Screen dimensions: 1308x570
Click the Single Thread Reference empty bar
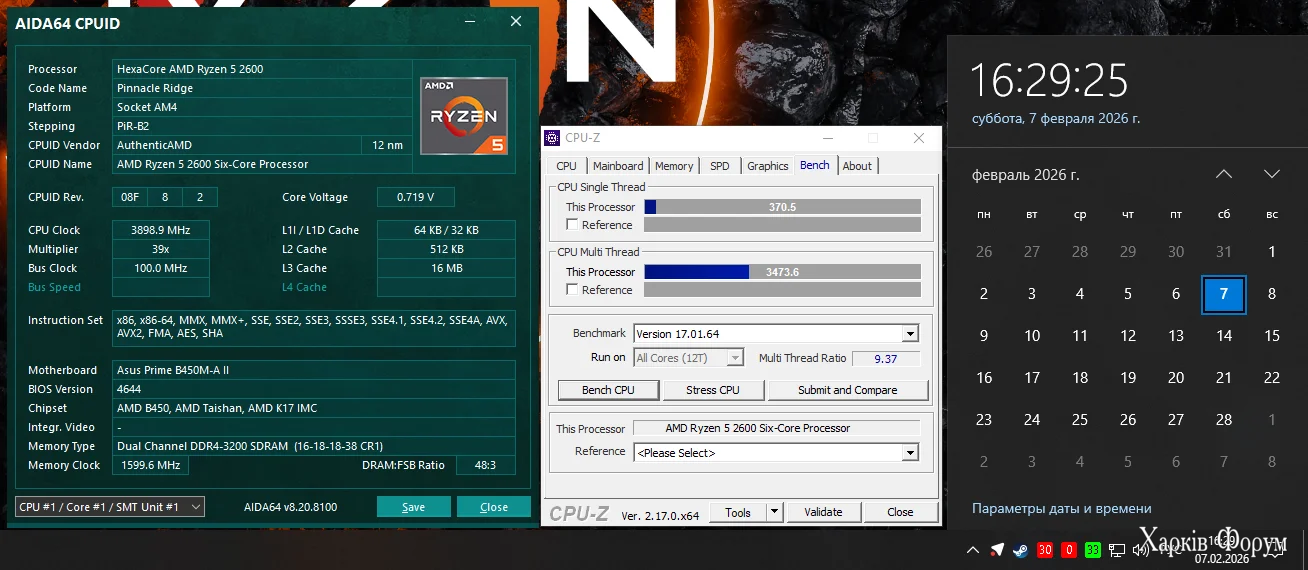[x=782, y=225]
